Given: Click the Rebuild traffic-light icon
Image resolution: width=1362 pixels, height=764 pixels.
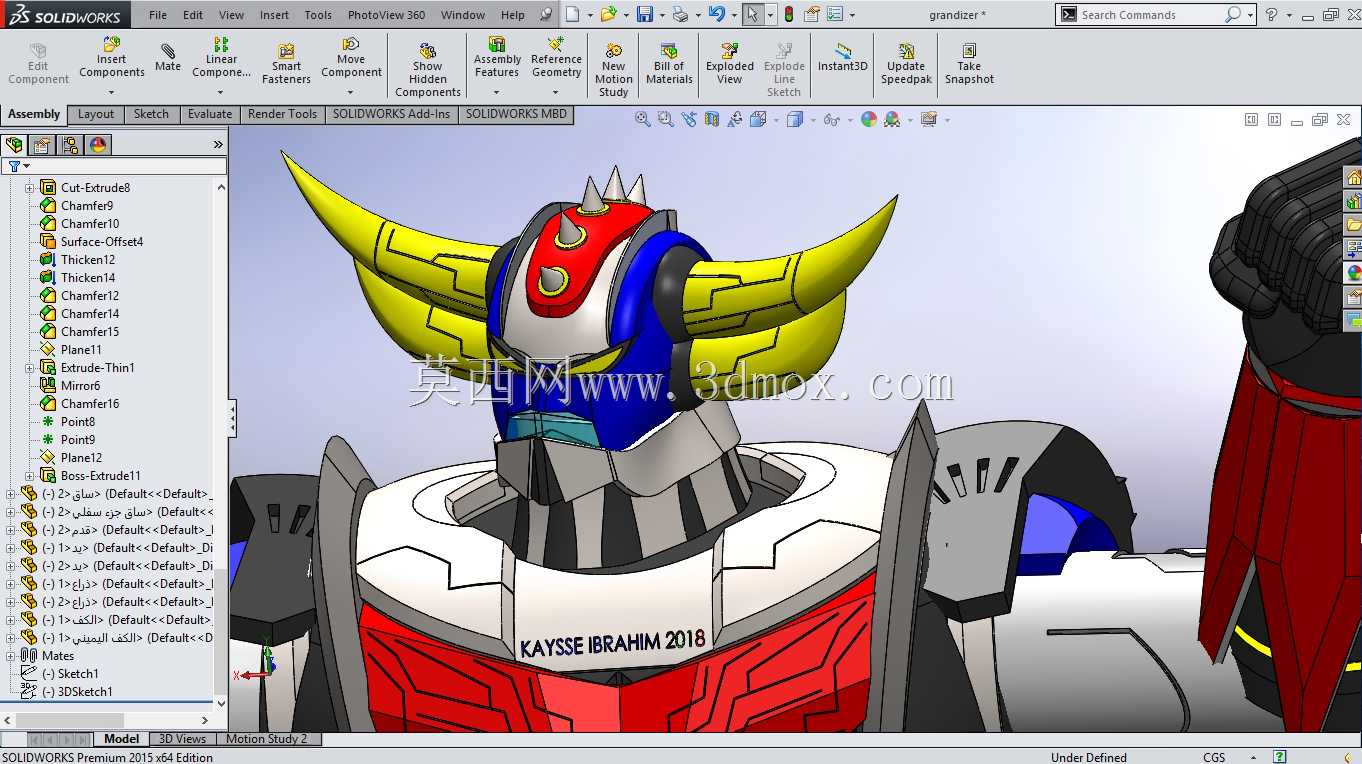Looking at the screenshot, I should click(x=789, y=14).
